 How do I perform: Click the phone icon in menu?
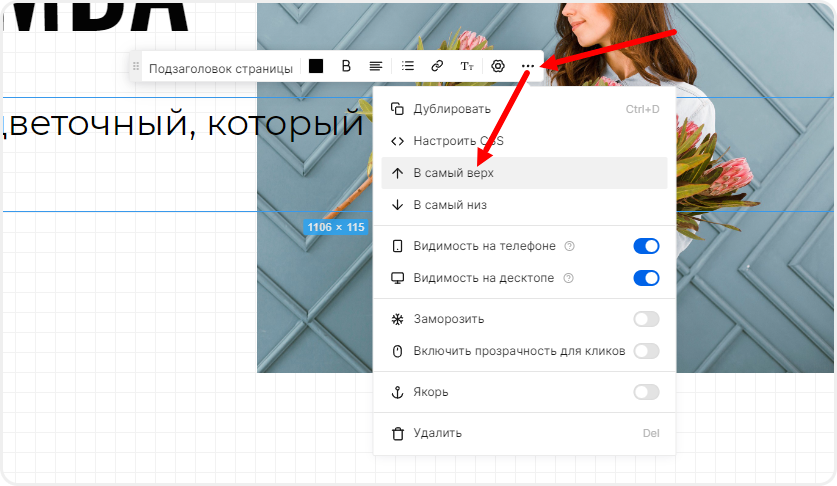point(397,246)
